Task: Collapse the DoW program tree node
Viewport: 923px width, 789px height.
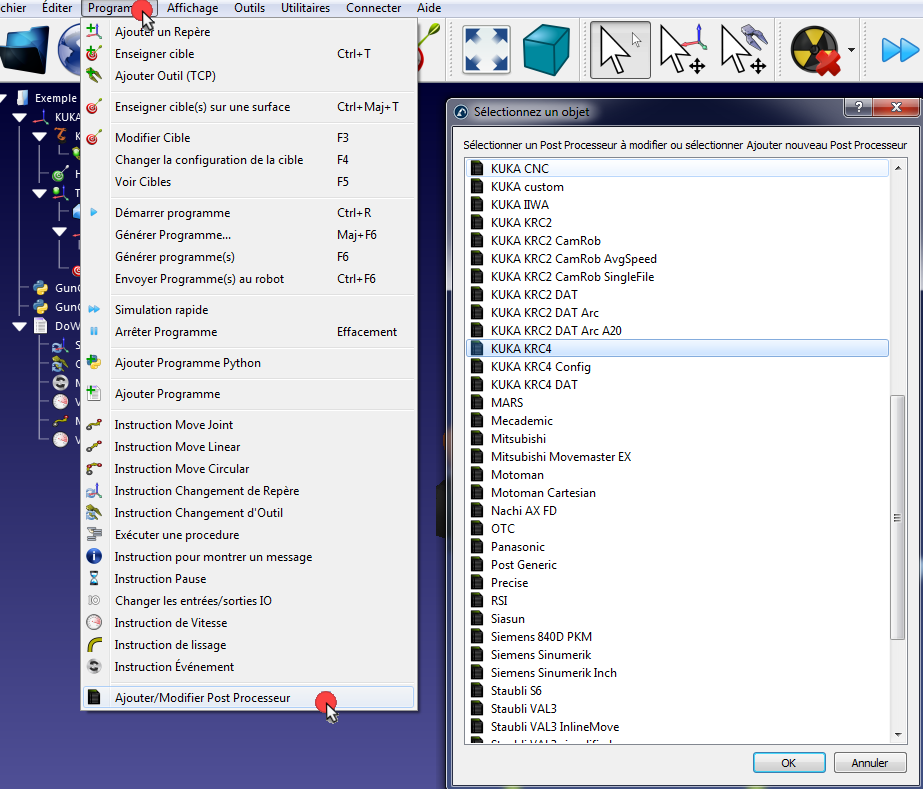Action: (20, 326)
